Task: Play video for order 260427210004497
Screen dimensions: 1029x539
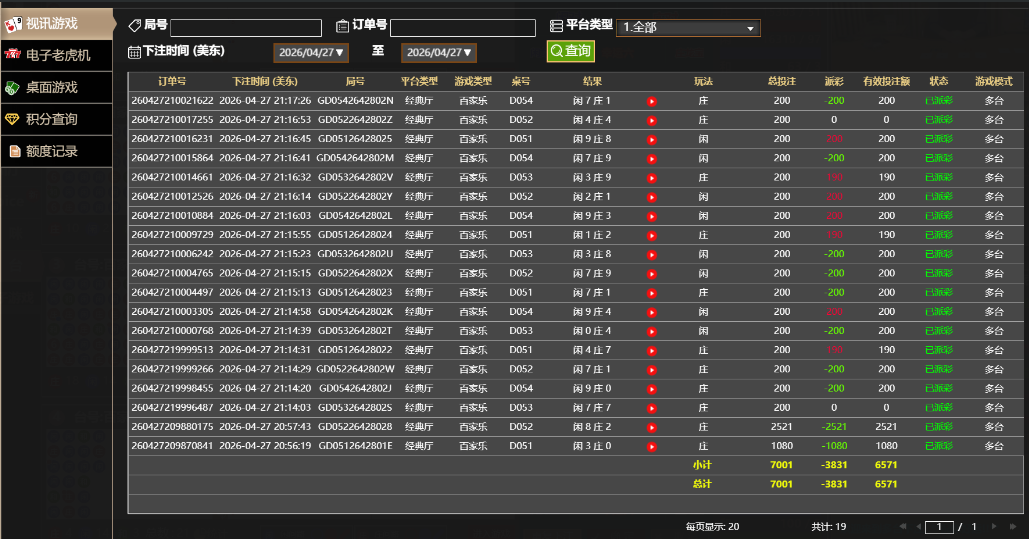Action: (x=652, y=293)
